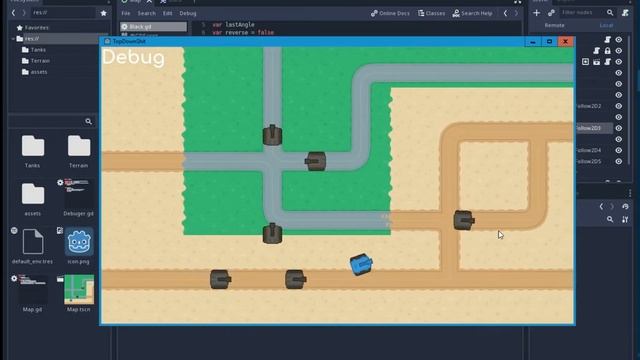Open script of the single-script-icon scene row
The height and width of the screenshot is (360, 640).
[x=607, y=40]
